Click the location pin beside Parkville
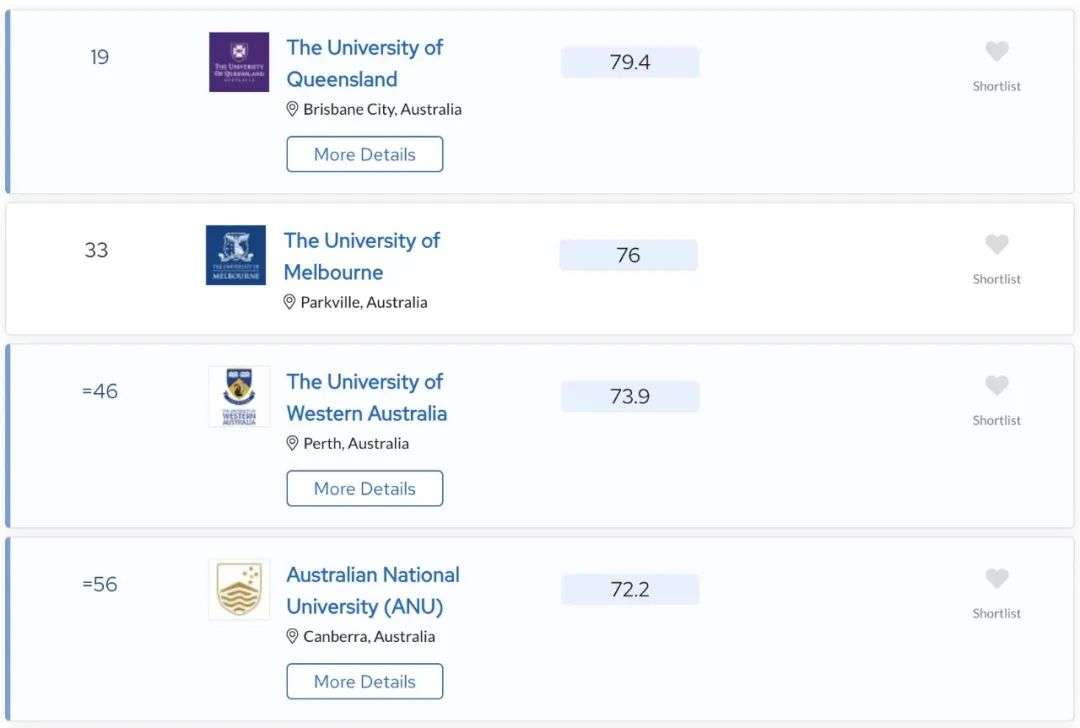The width and height of the screenshot is (1080, 728). (289, 302)
